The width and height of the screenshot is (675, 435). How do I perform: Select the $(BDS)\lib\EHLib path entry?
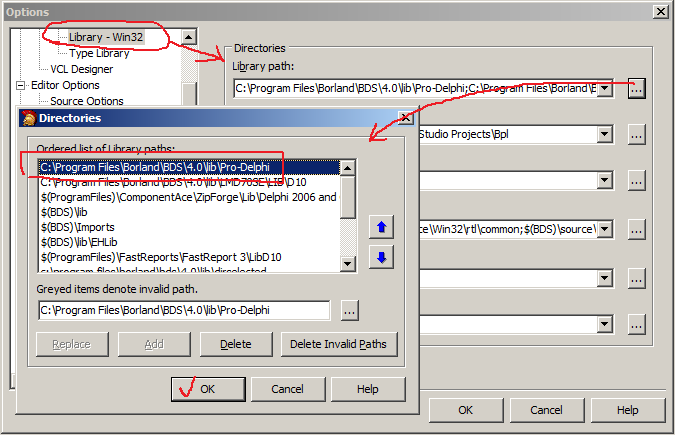tap(189, 242)
